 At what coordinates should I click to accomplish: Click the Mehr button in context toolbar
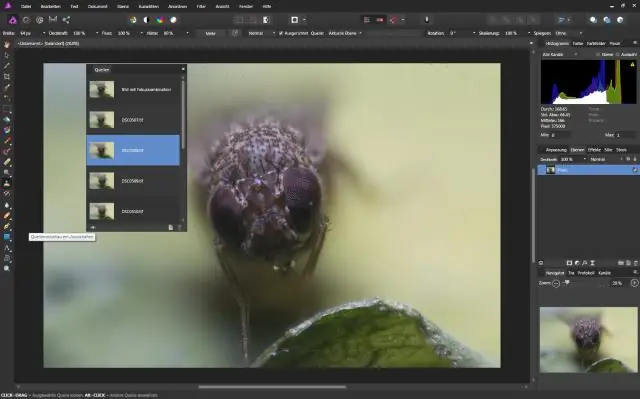(x=211, y=33)
